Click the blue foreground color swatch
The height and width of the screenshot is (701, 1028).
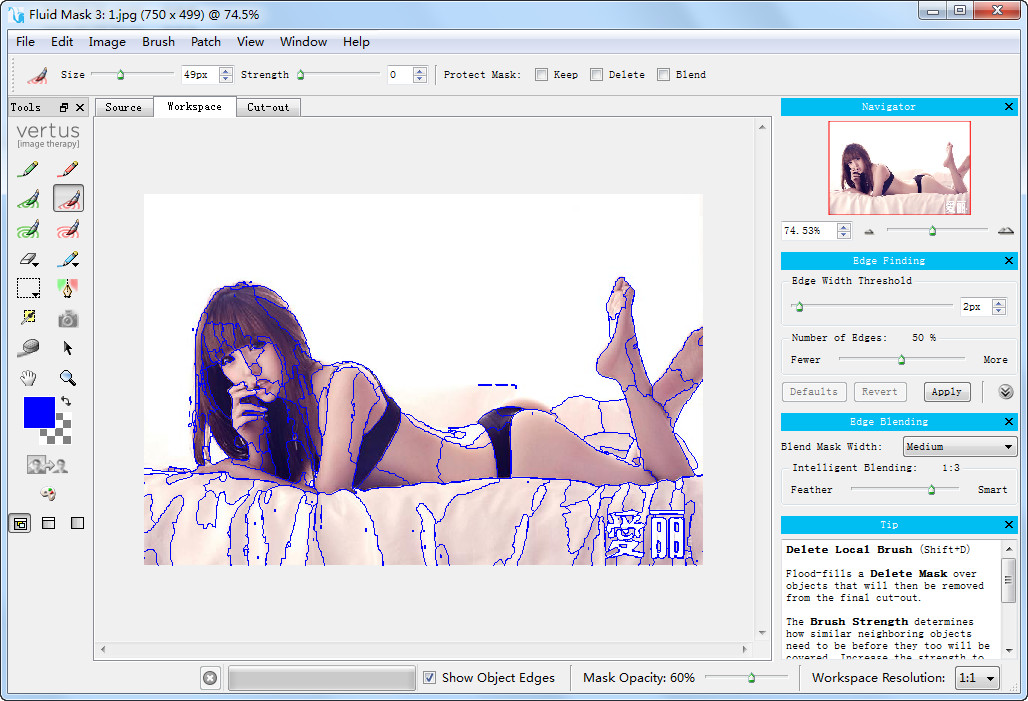point(39,412)
